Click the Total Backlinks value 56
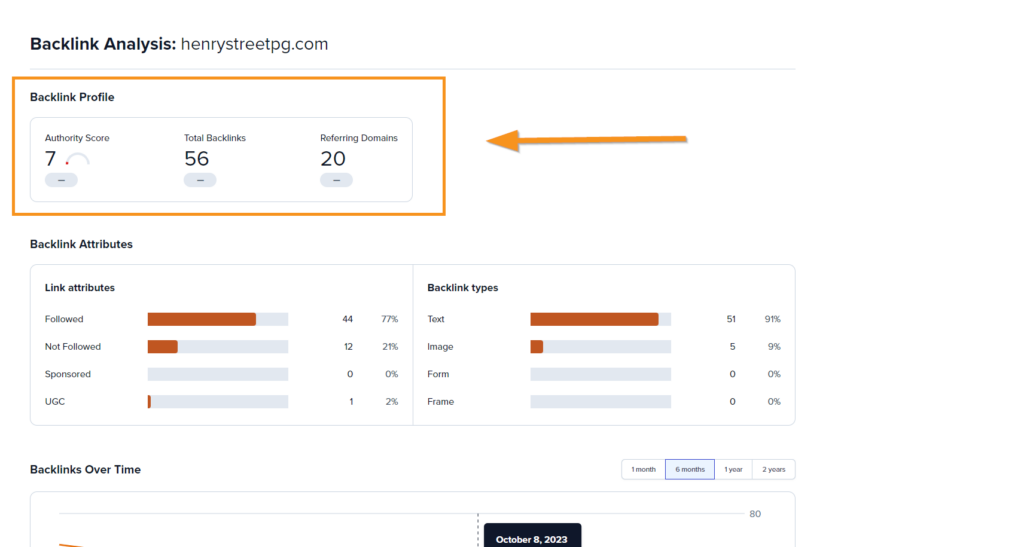The width and height of the screenshot is (1024, 547). click(197, 159)
